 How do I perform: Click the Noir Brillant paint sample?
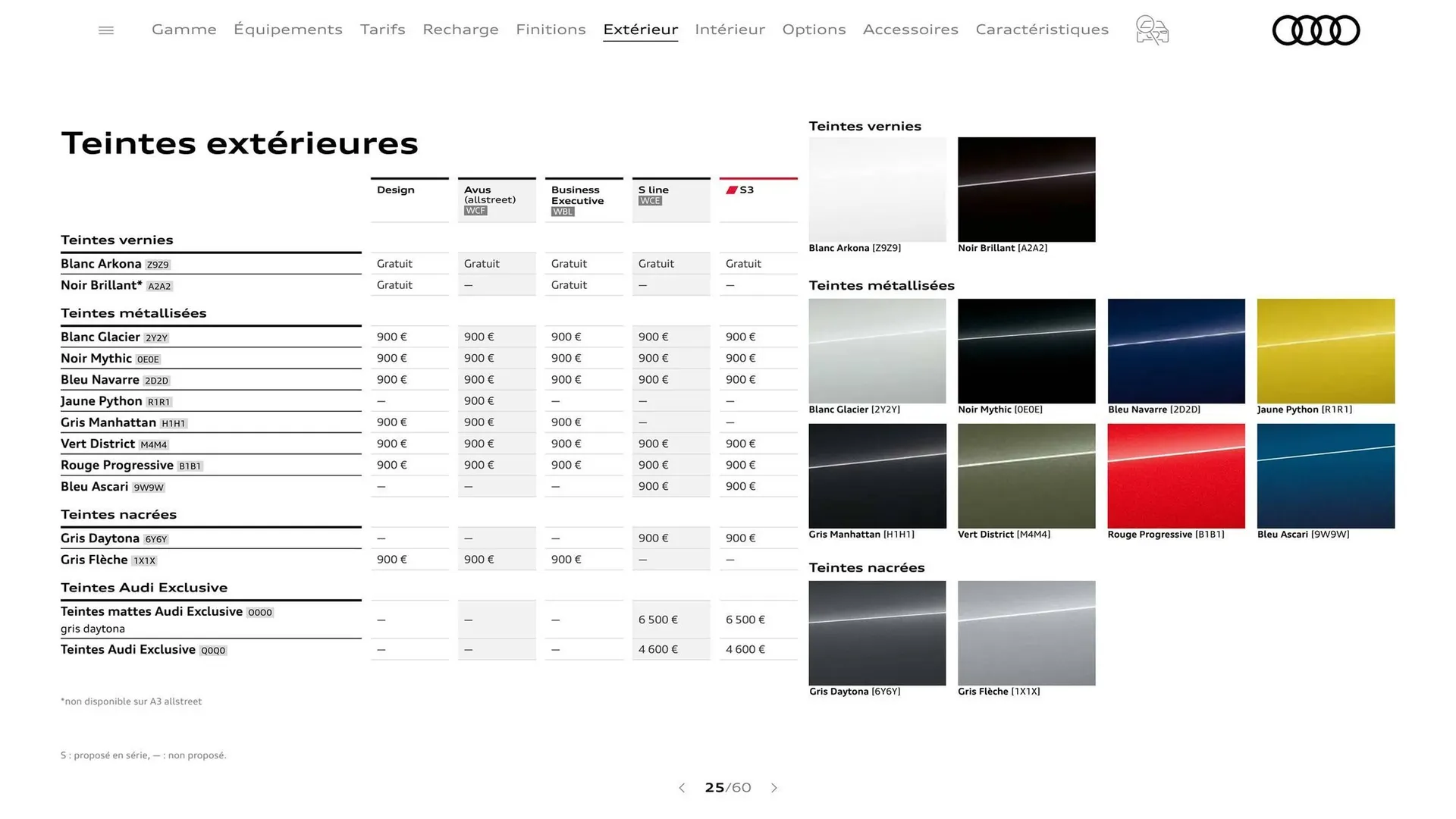pos(1026,189)
